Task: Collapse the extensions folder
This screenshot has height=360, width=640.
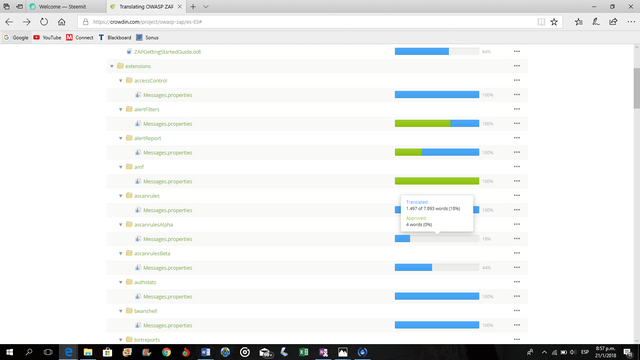Action: (x=112, y=66)
